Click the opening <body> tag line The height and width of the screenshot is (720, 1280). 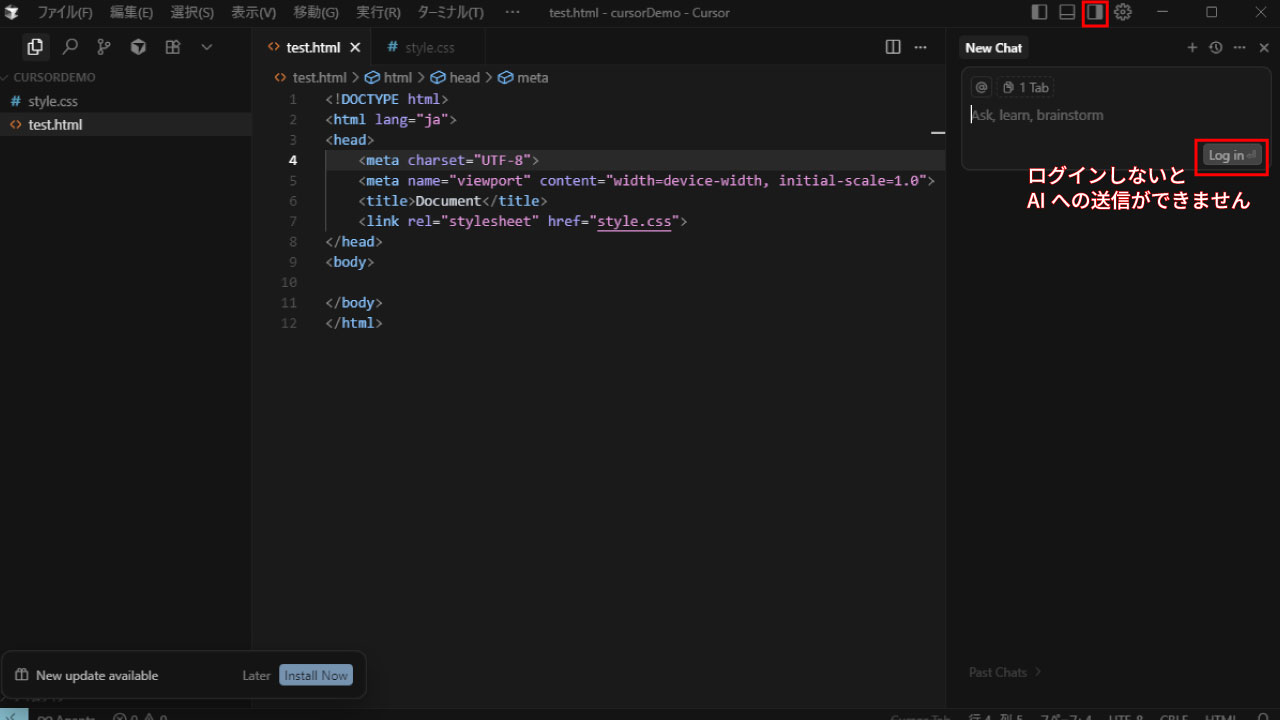point(350,262)
